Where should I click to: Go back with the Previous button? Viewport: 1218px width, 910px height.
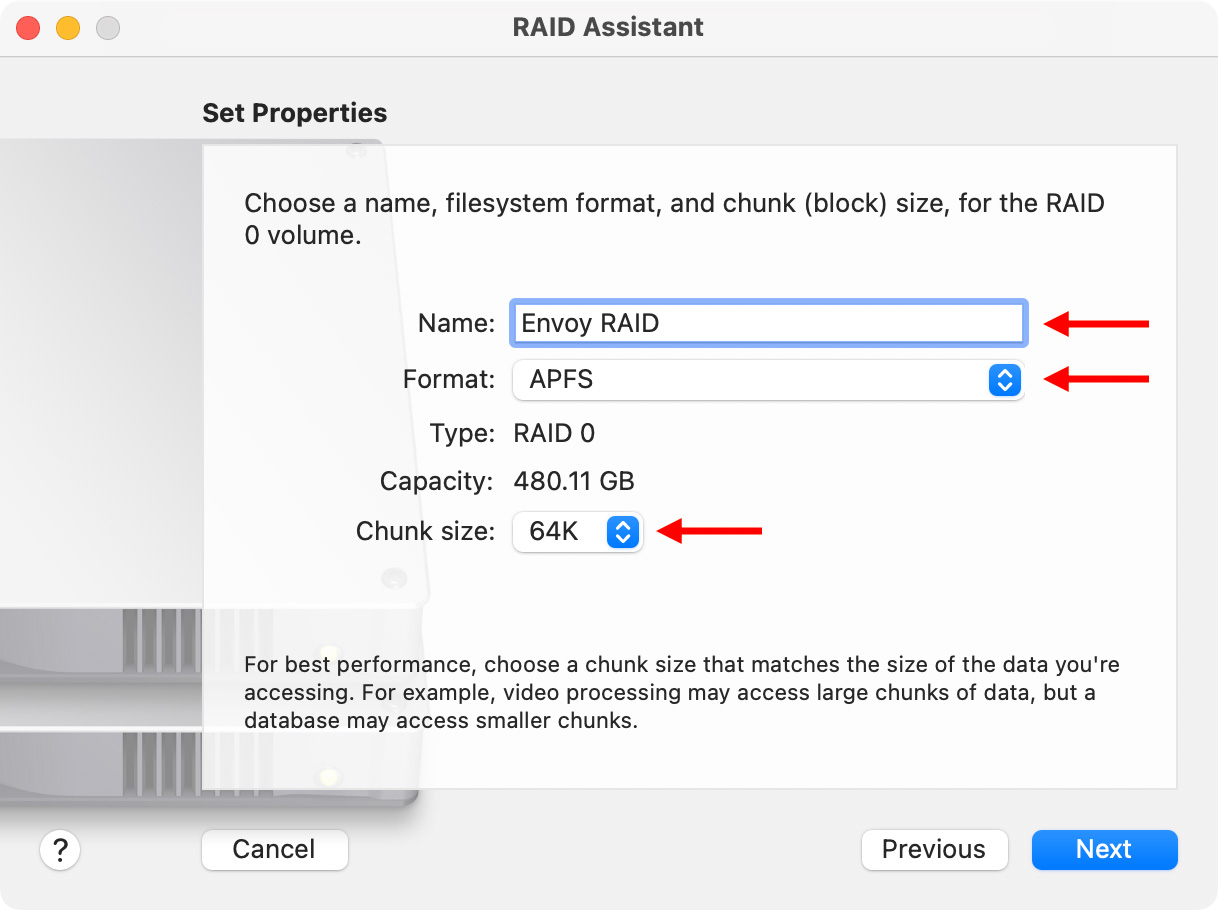[x=934, y=850]
